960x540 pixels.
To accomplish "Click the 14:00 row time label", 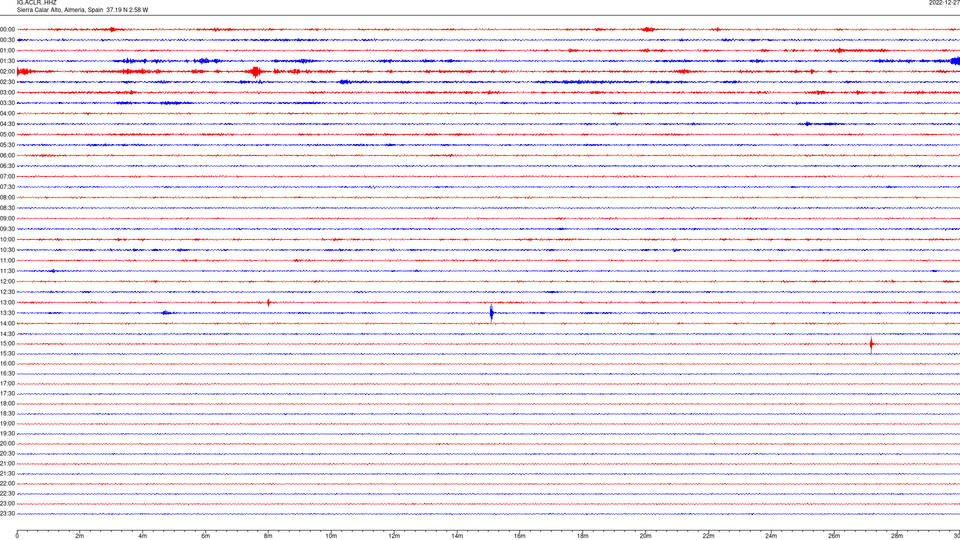I will (x=7, y=323).
